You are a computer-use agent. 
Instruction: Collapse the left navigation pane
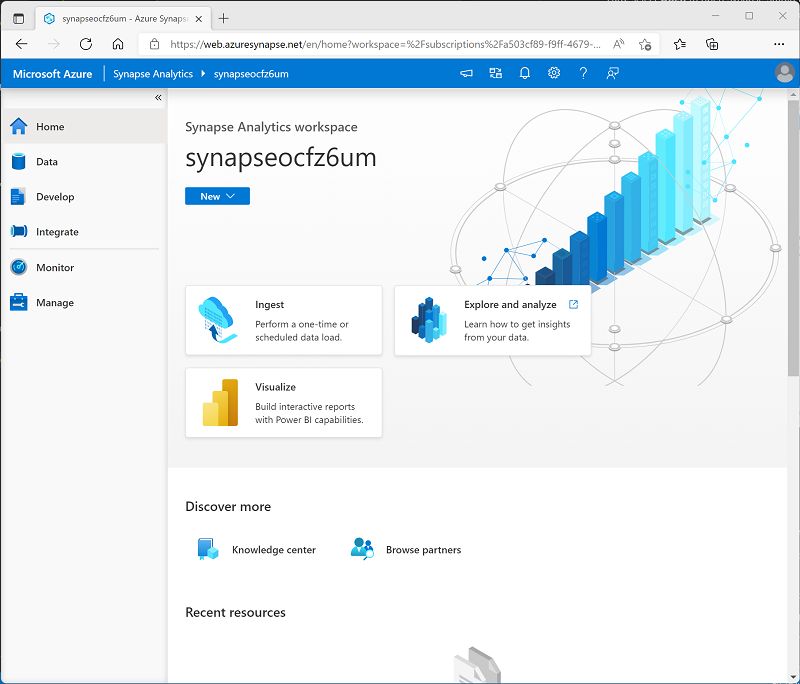(x=157, y=97)
